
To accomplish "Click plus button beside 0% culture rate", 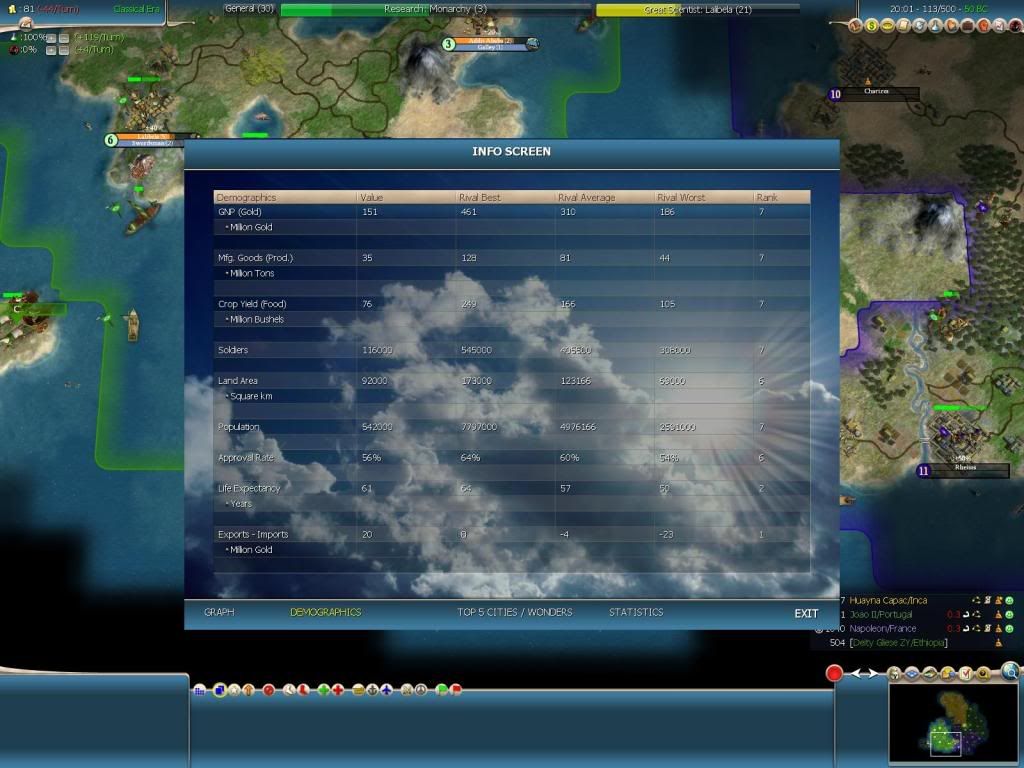I will [x=51, y=50].
